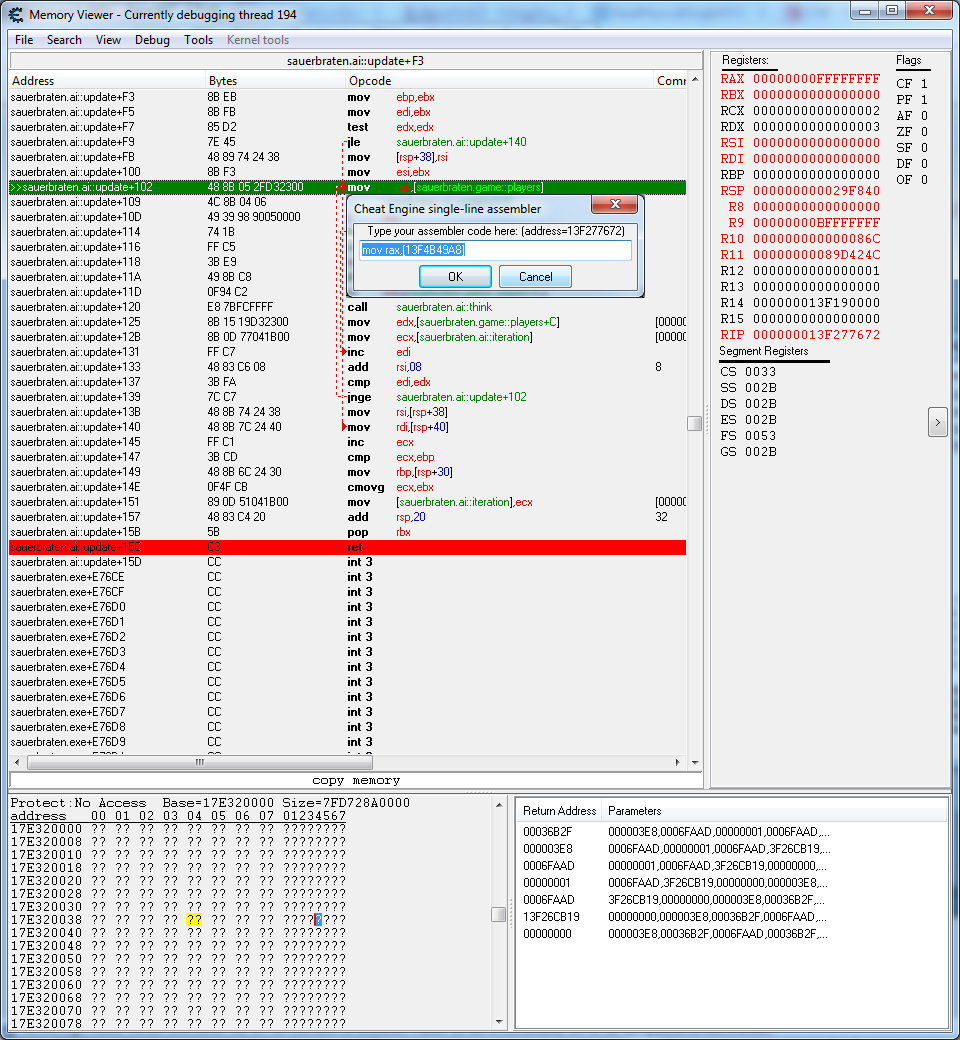The height and width of the screenshot is (1040, 960).
Task: Open the Debug menu
Action: coord(152,40)
